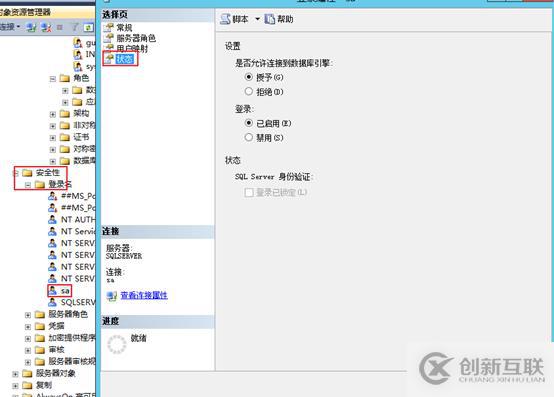554x397 pixels.
Task: Select the 服务器审核规 tree folder
Action: (72, 361)
